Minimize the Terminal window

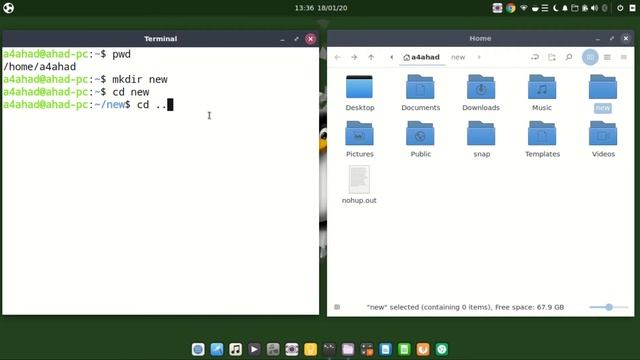(x=282, y=39)
